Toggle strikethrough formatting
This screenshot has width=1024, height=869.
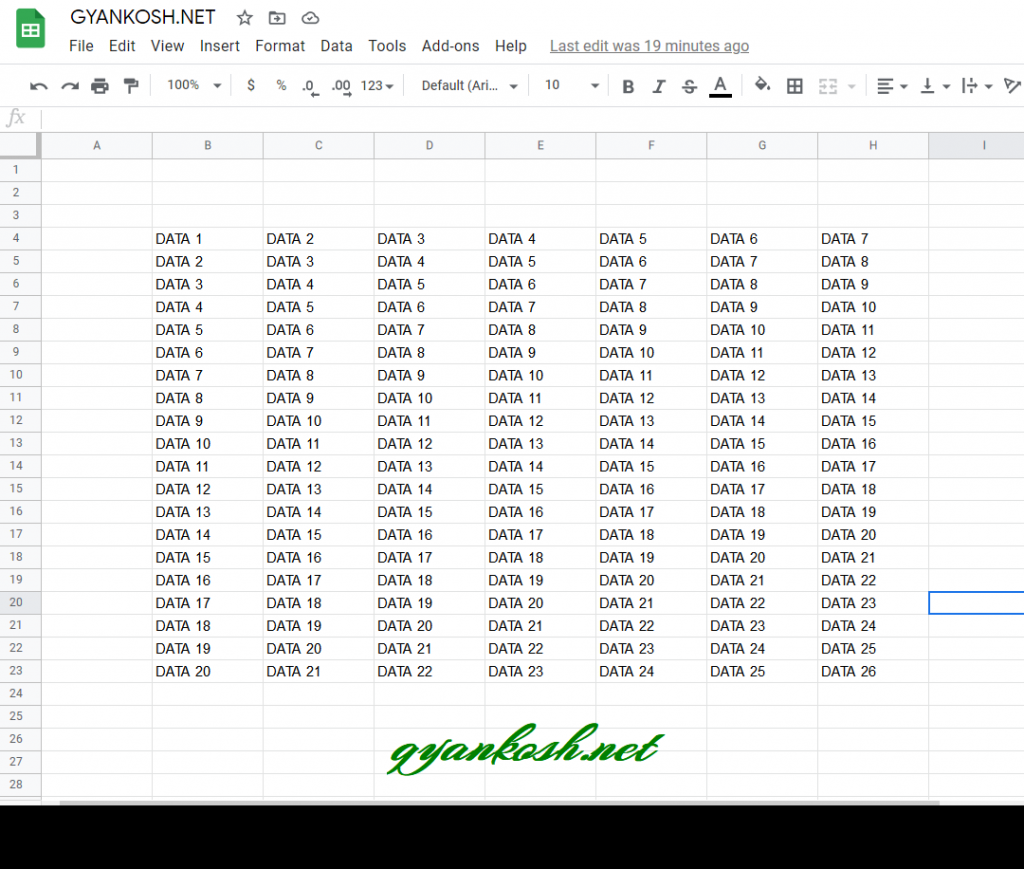point(689,85)
